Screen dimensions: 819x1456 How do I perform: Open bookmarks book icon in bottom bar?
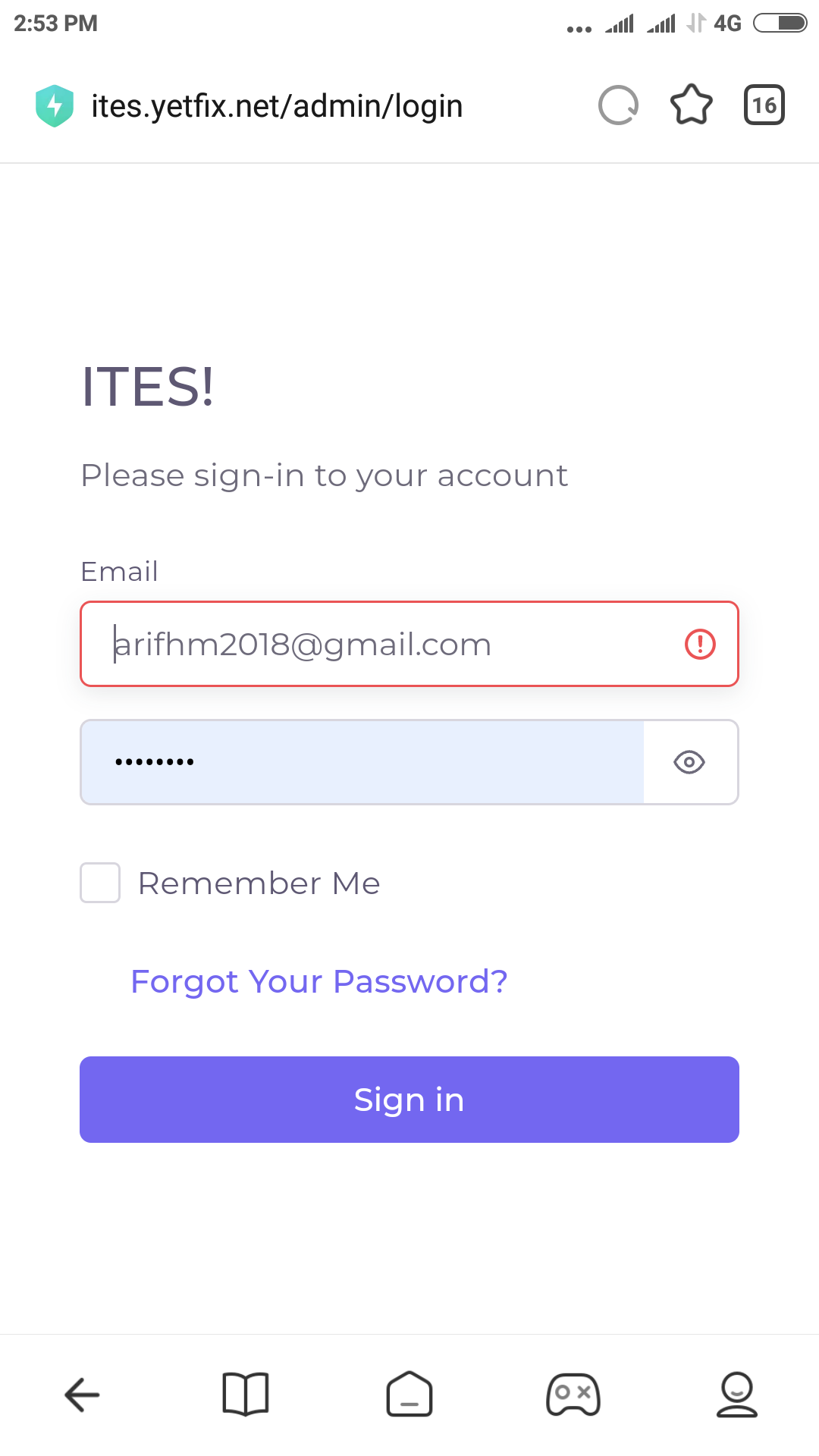pyautogui.click(x=246, y=1394)
